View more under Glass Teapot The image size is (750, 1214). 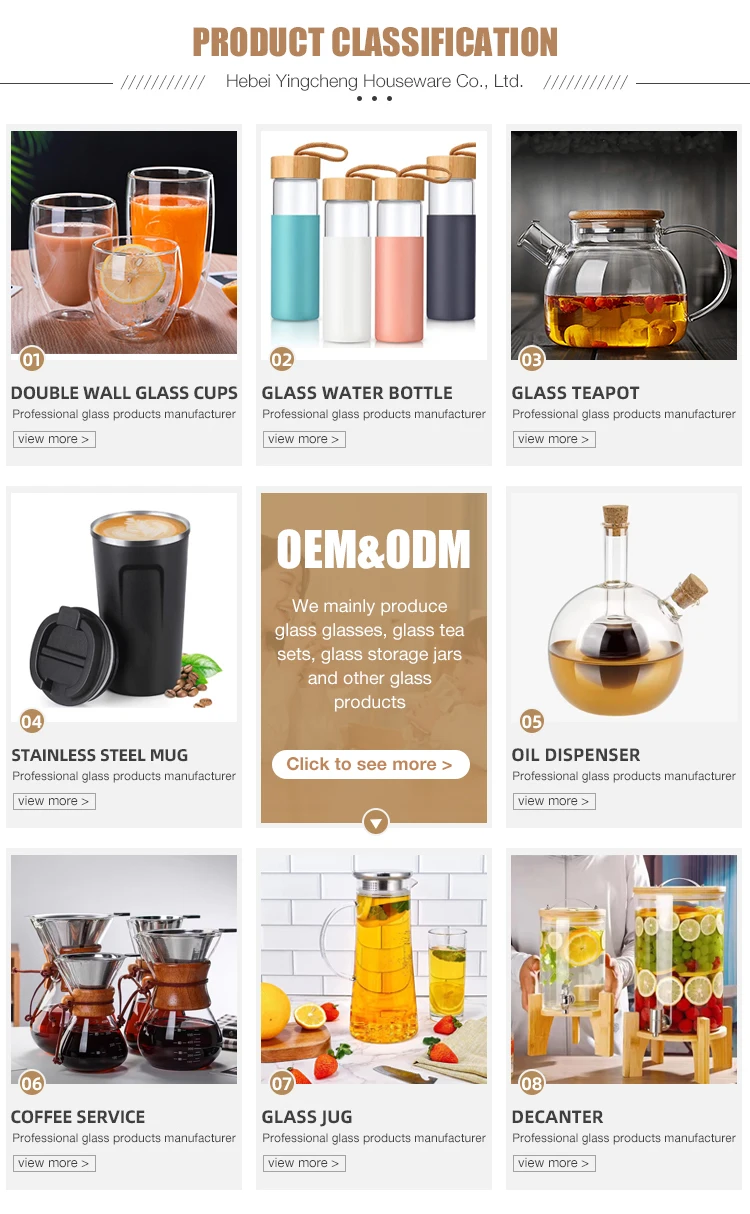coord(554,439)
